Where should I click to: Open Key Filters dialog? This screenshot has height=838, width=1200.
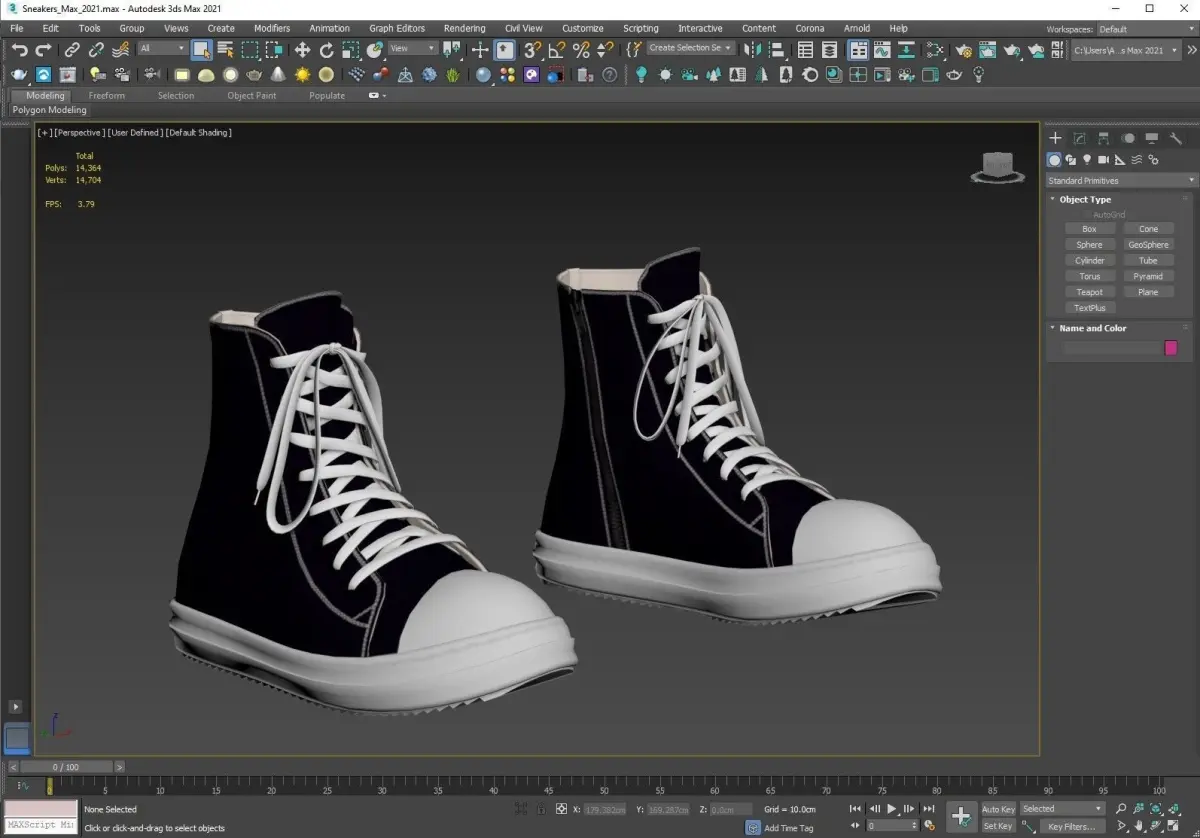pyautogui.click(x=1070, y=827)
